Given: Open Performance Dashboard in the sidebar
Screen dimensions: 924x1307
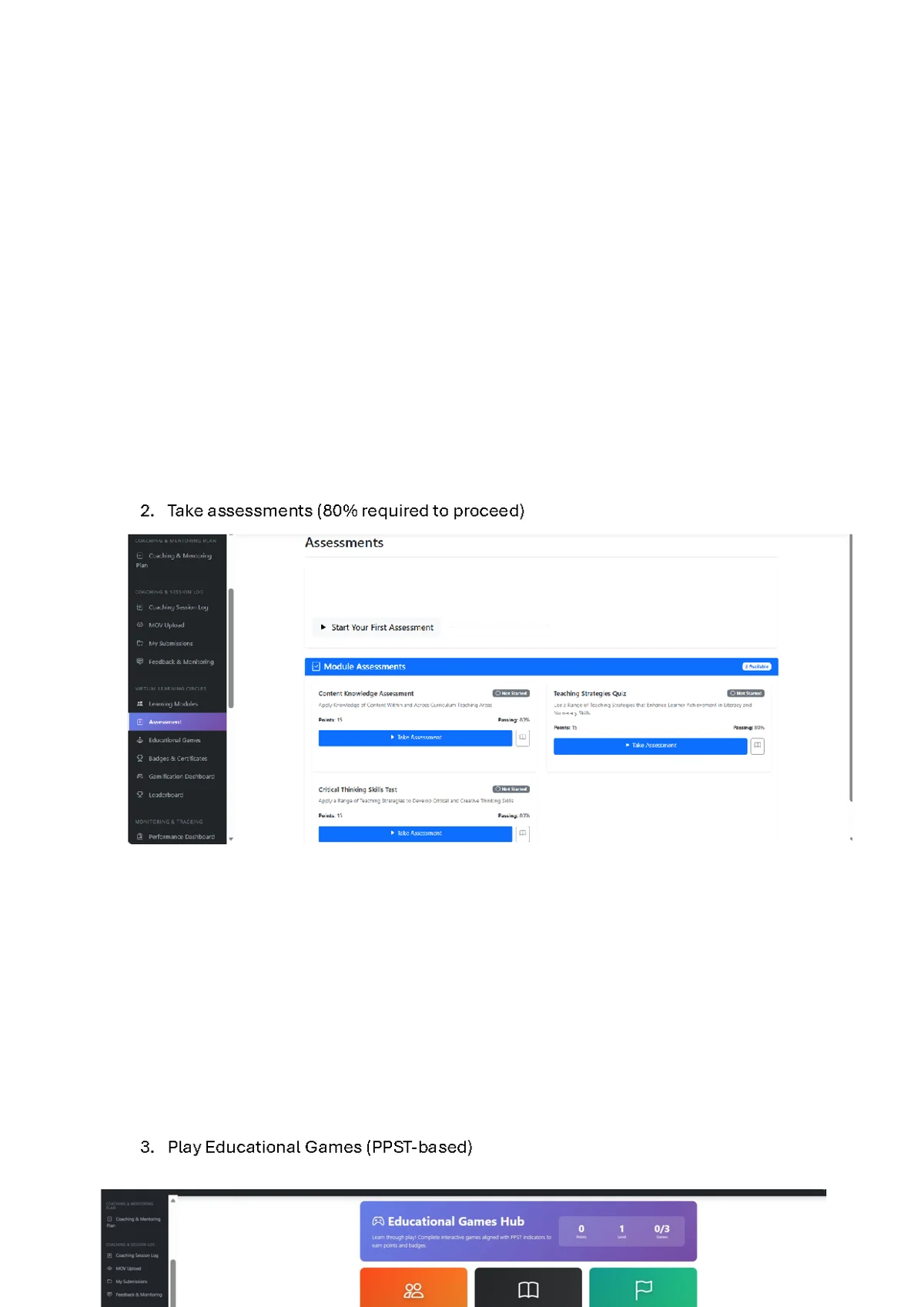Looking at the screenshot, I should 181,836.
